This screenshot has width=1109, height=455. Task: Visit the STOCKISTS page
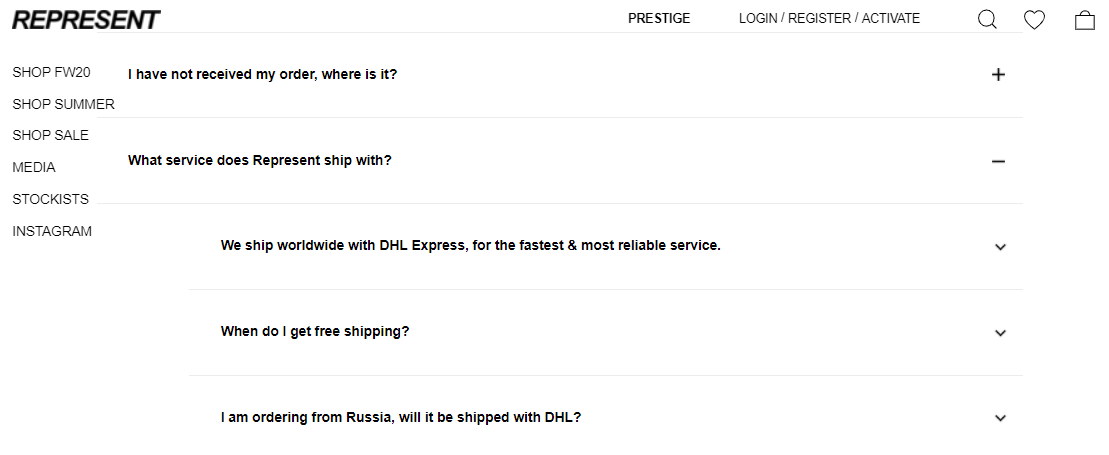[51, 200]
